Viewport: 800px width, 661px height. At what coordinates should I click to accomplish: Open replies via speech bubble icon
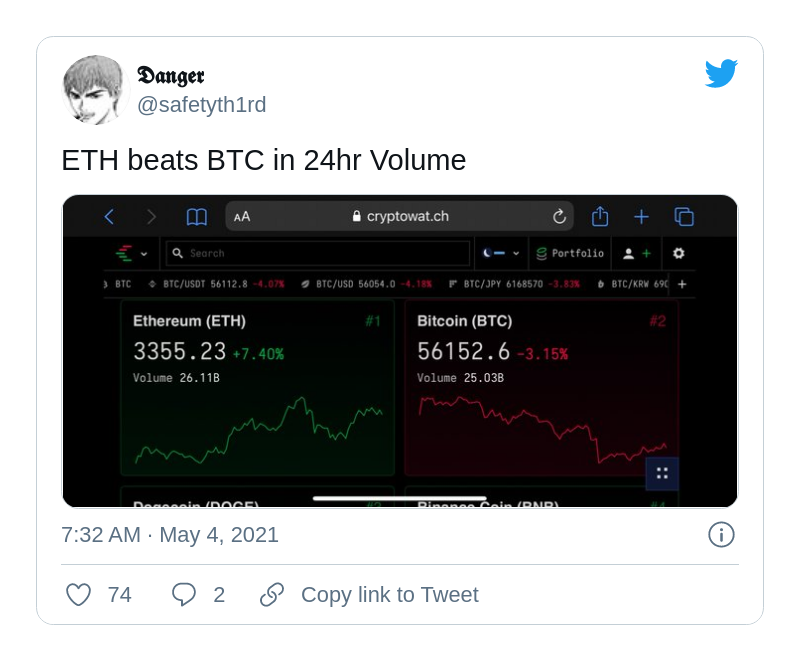pyautogui.click(x=184, y=595)
